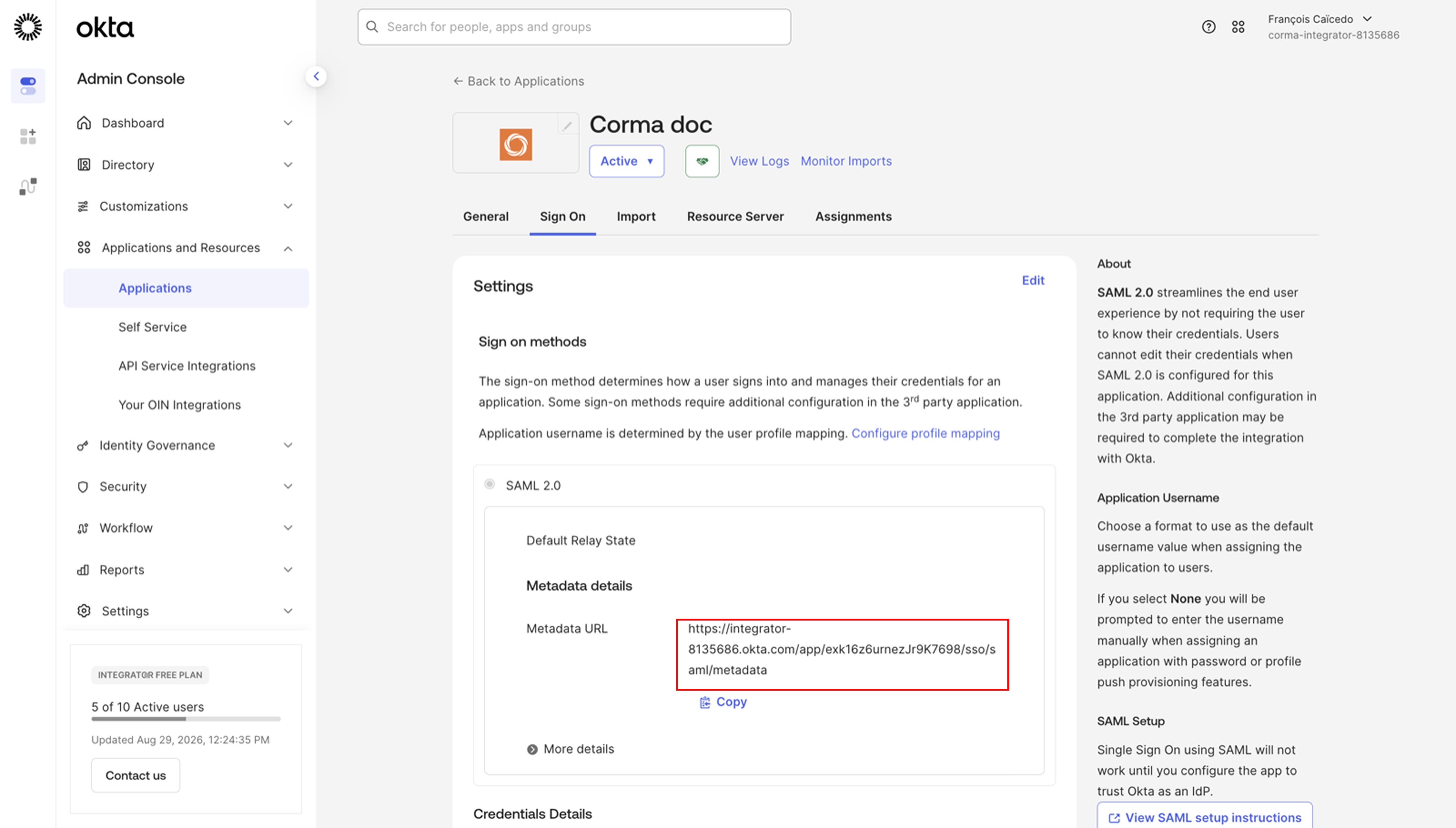
Task: Click the green handshake icon button
Action: (x=703, y=161)
